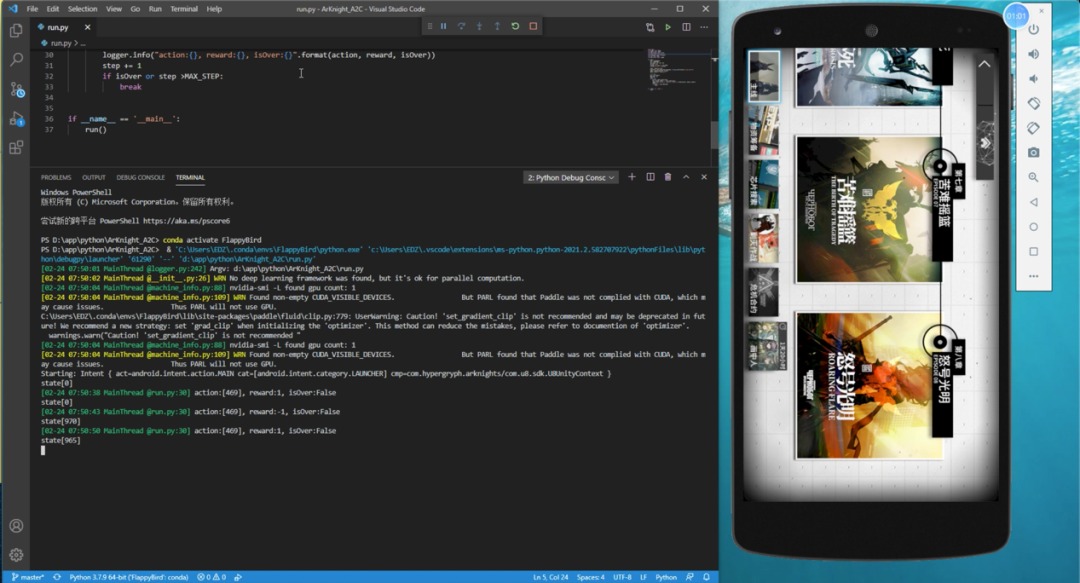
Task: Rotate emulator right
Action: [x=1033, y=128]
